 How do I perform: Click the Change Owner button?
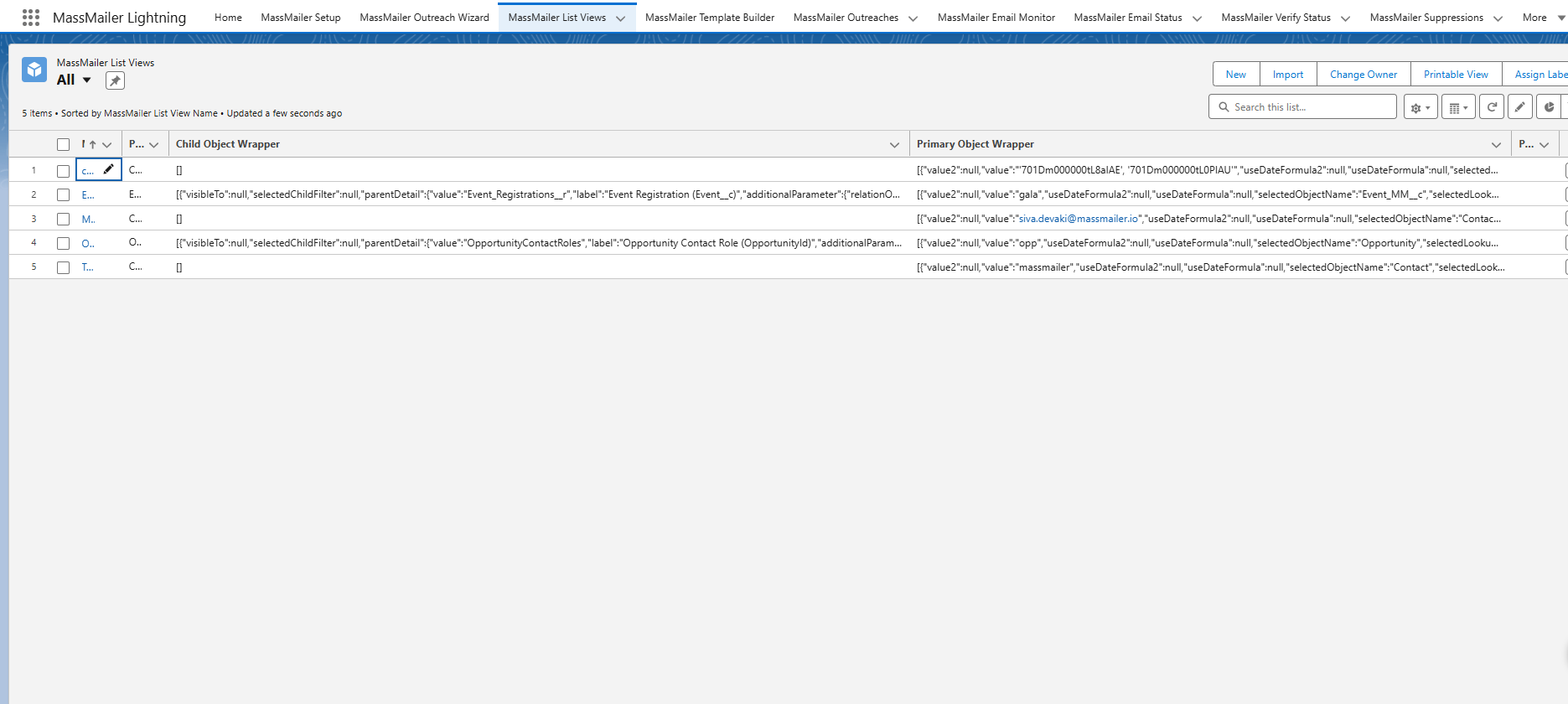point(1364,75)
